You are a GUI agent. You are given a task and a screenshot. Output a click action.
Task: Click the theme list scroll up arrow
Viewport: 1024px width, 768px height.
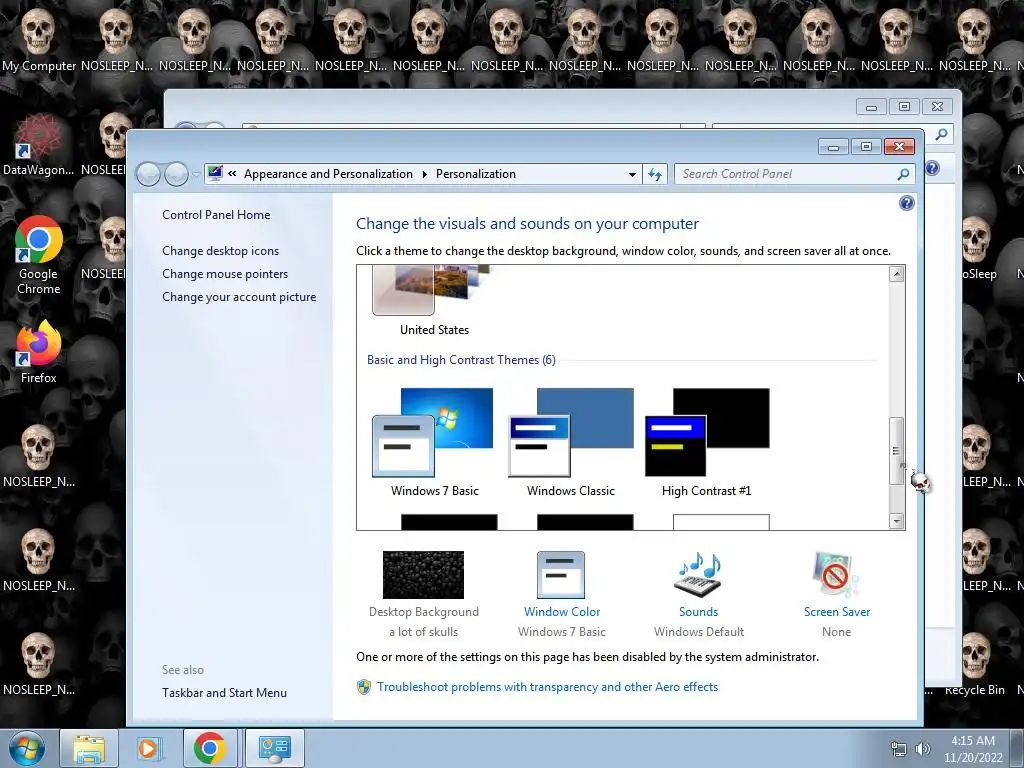[897, 274]
